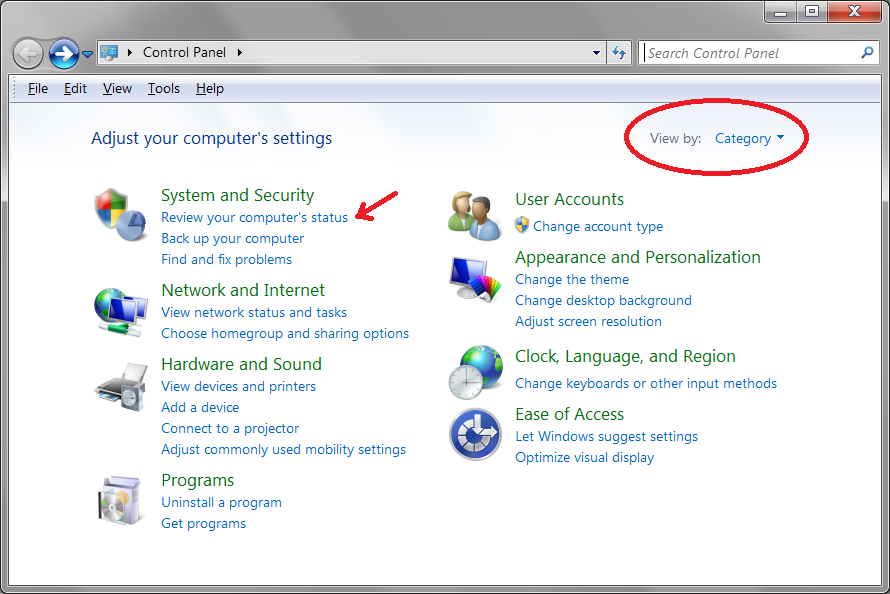Expand the arrow before Control Panel breadcrumb
This screenshot has width=890, height=594.
tap(130, 52)
